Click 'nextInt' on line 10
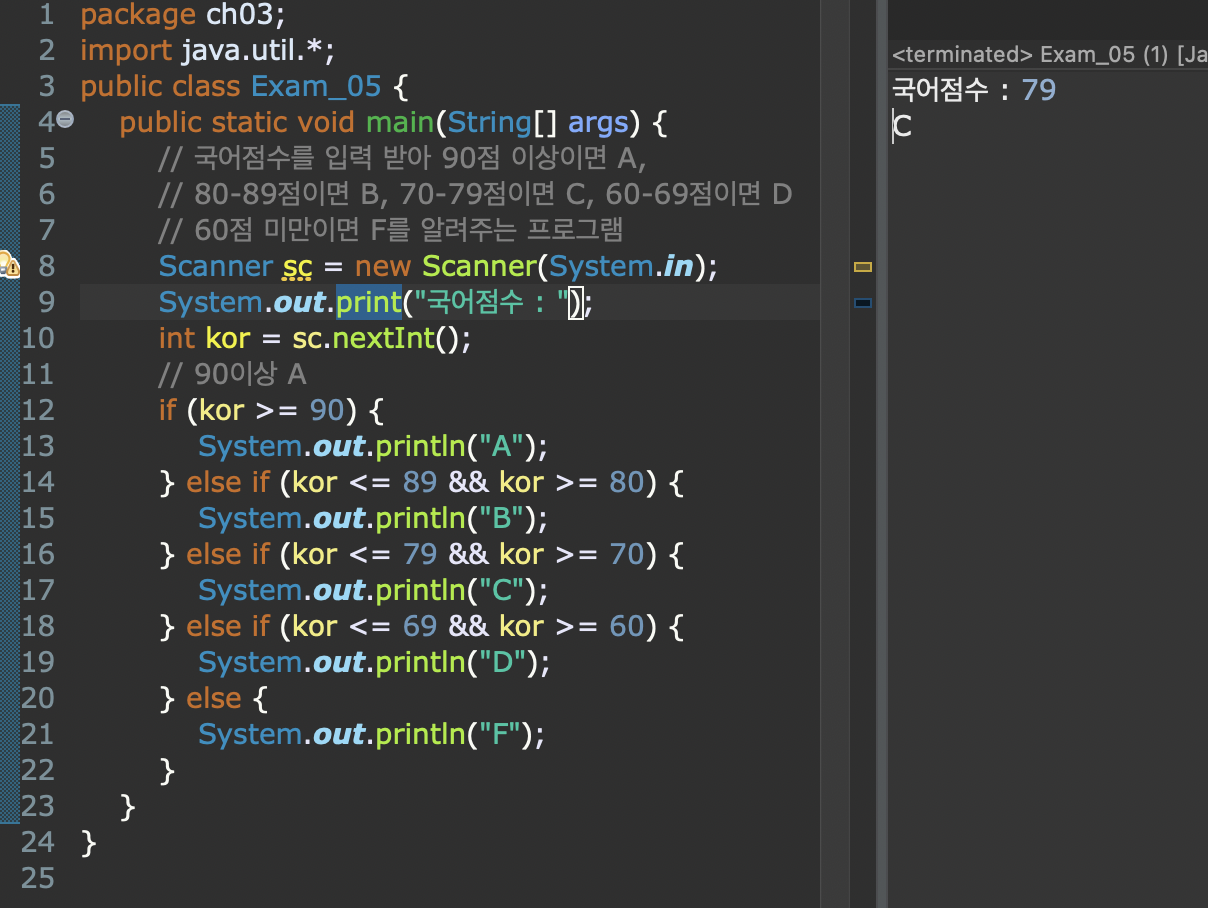The width and height of the screenshot is (1208, 908). tap(384, 339)
